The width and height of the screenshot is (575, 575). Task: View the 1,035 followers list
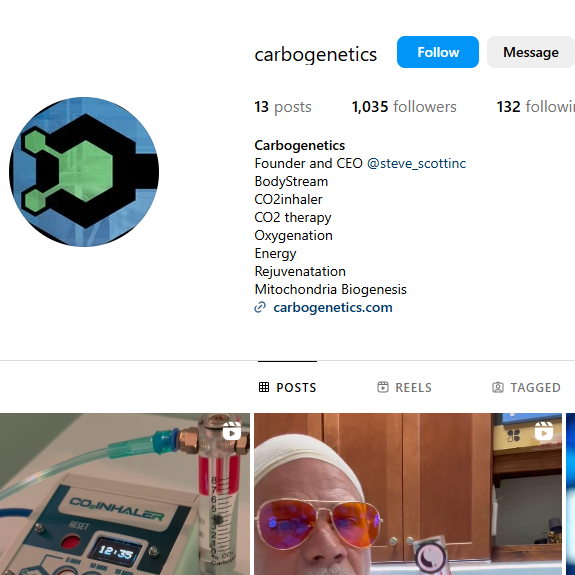click(x=404, y=107)
